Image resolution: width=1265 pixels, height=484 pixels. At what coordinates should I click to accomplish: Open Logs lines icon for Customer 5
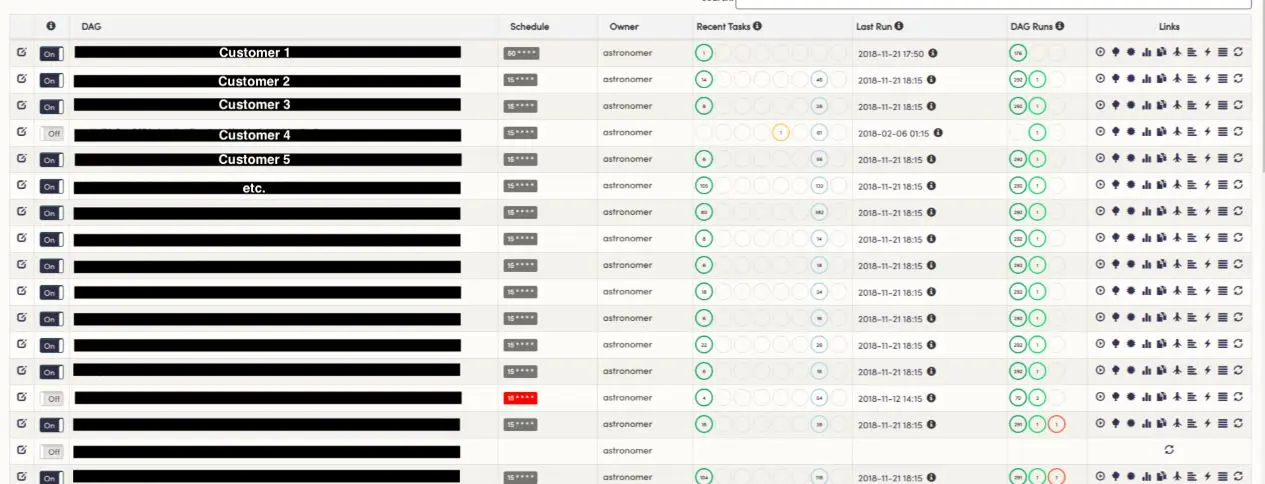(1222, 158)
